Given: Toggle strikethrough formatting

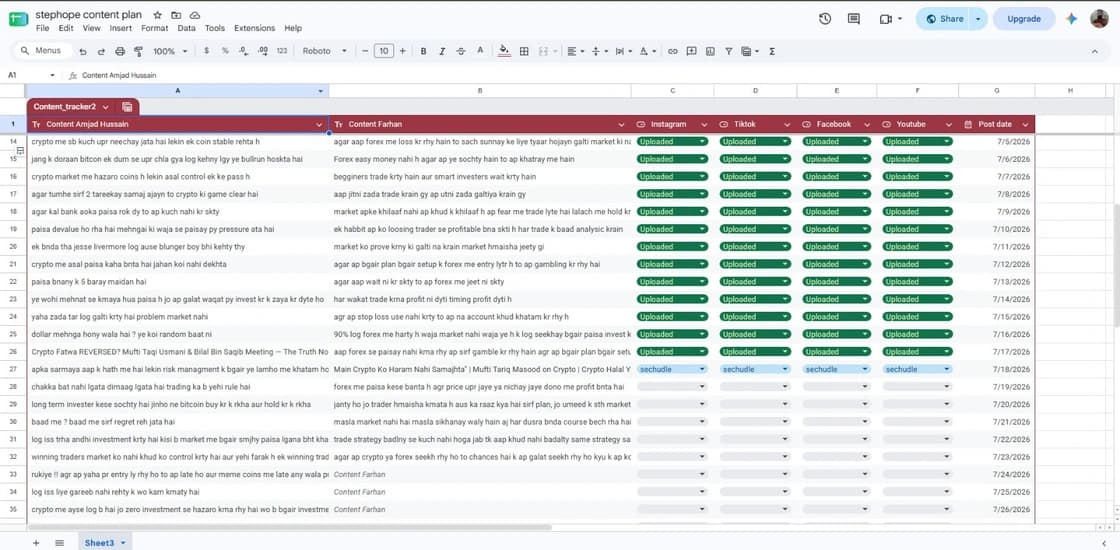Looking at the screenshot, I should (461, 51).
